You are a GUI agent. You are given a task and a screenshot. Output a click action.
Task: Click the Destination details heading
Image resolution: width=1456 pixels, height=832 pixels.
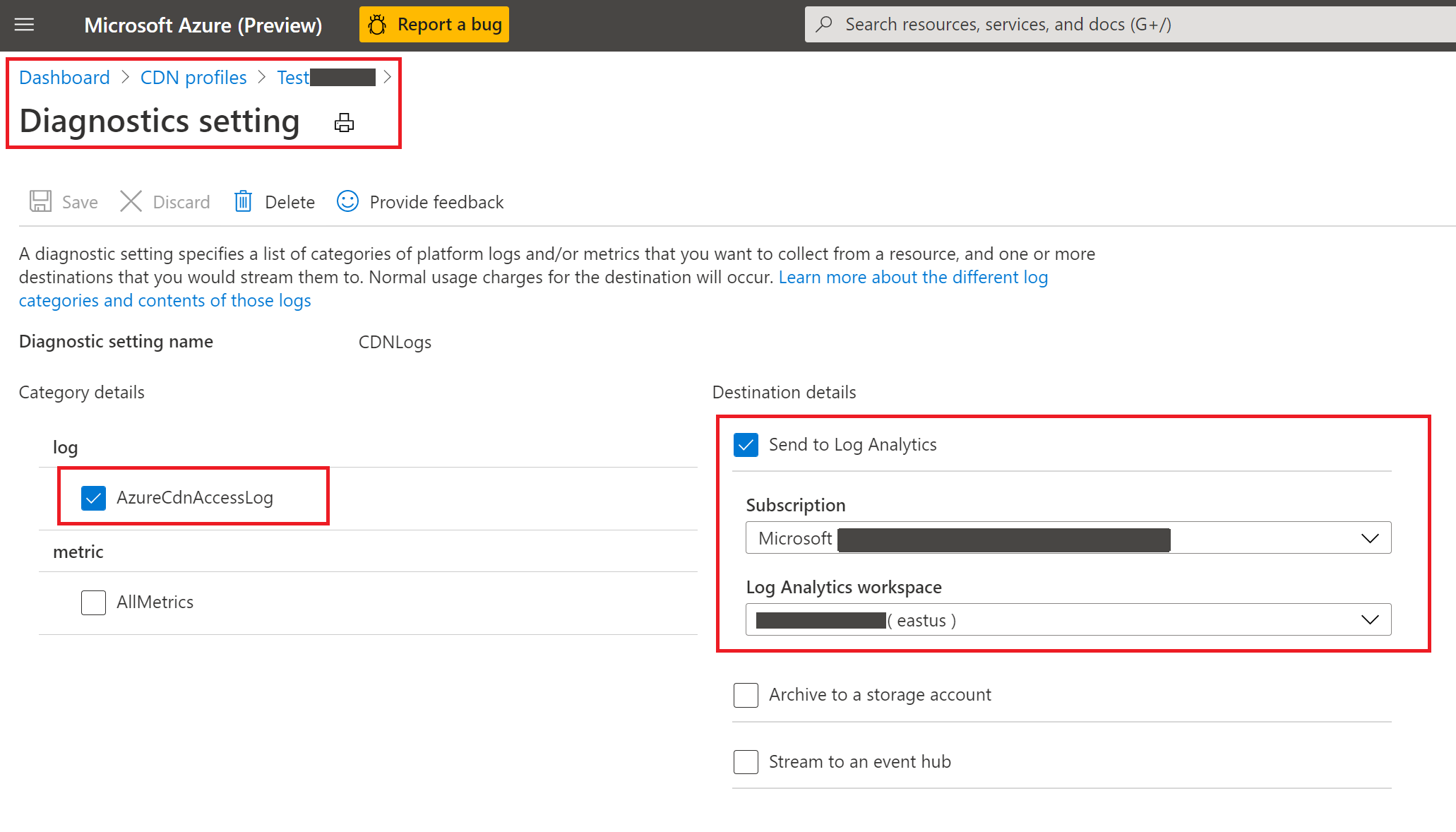pyautogui.click(x=784, y=392)
